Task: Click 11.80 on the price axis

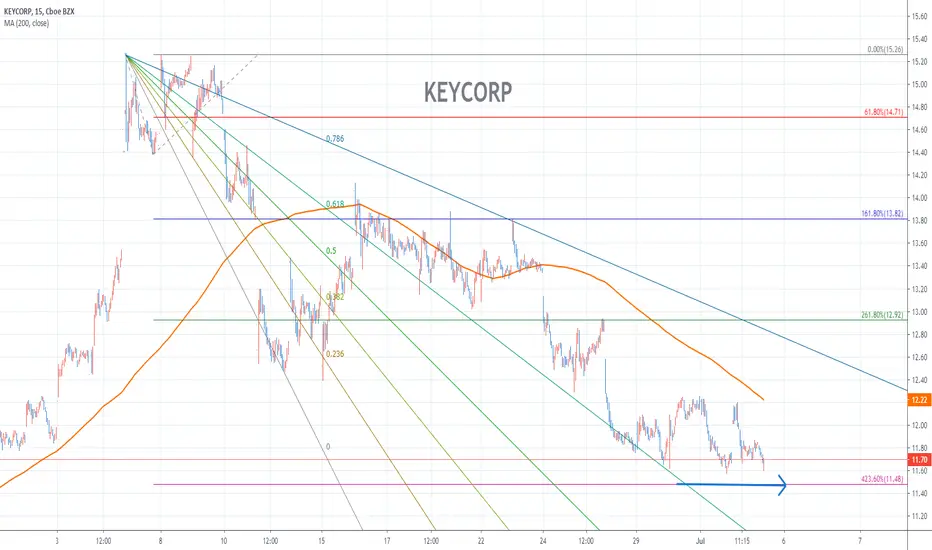Action: (920, 448)
